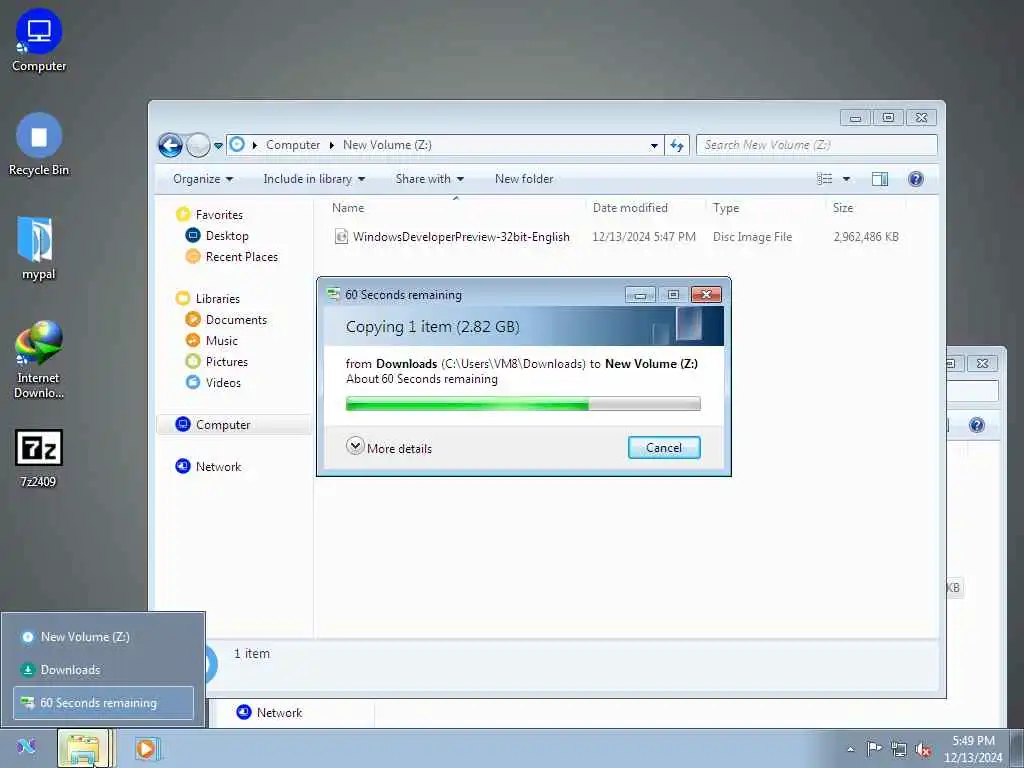This screenshot has height=768, width=1024.
Task: Cancel the file copy operation
Action: point(664,447)
